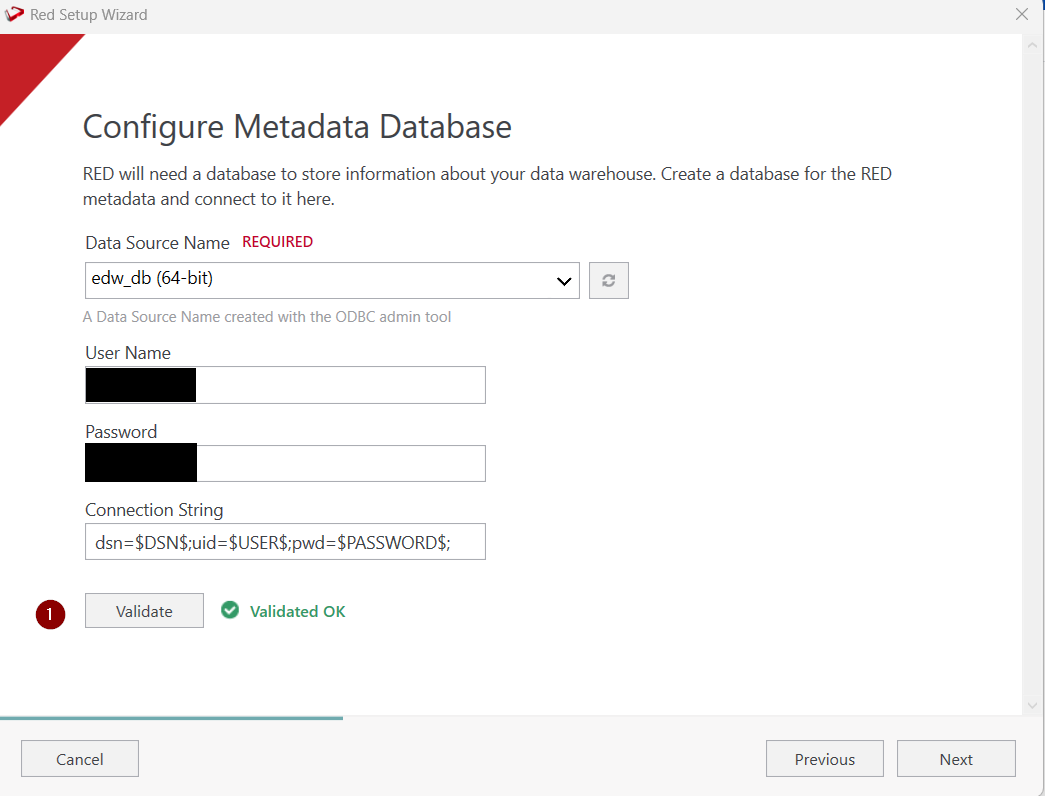Click the wizard progress bar
The image size is (1045, 796).
(171, 718)
